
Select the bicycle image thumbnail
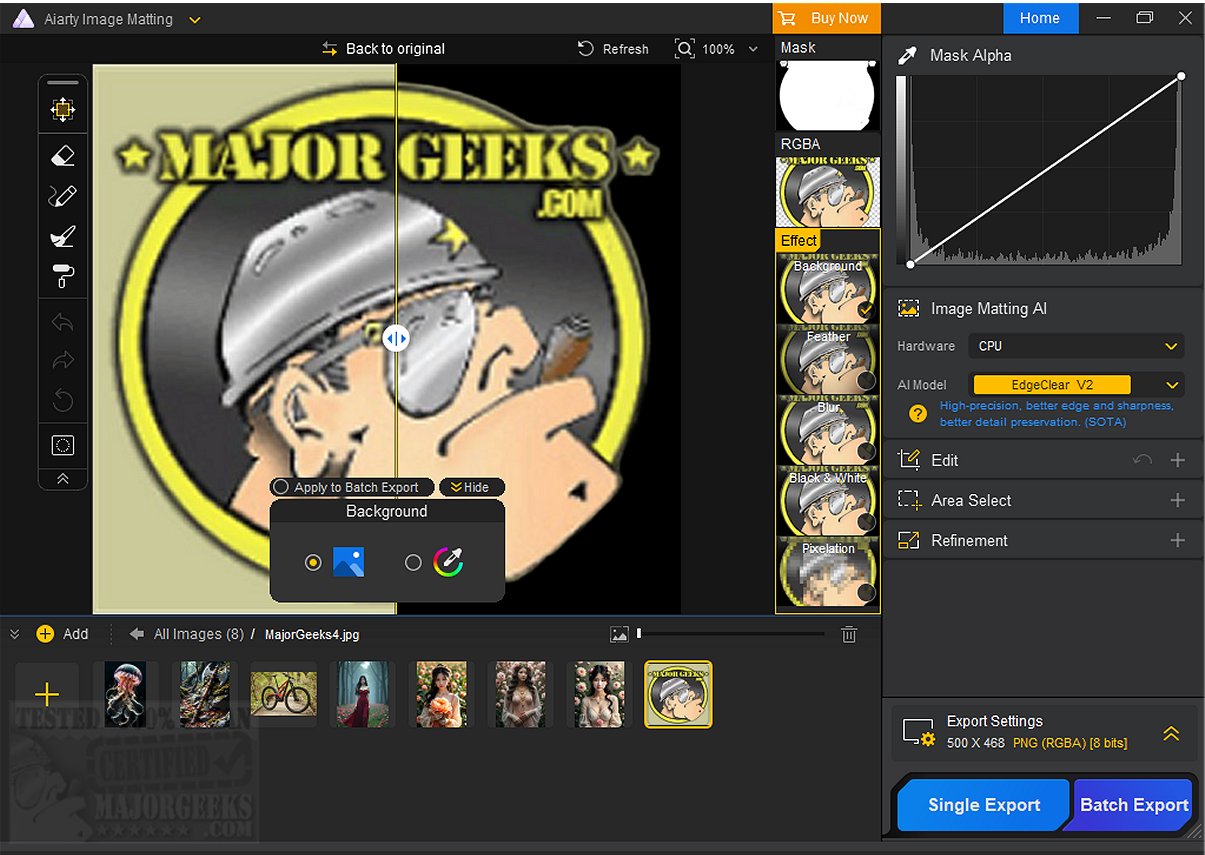click(283, 694)
